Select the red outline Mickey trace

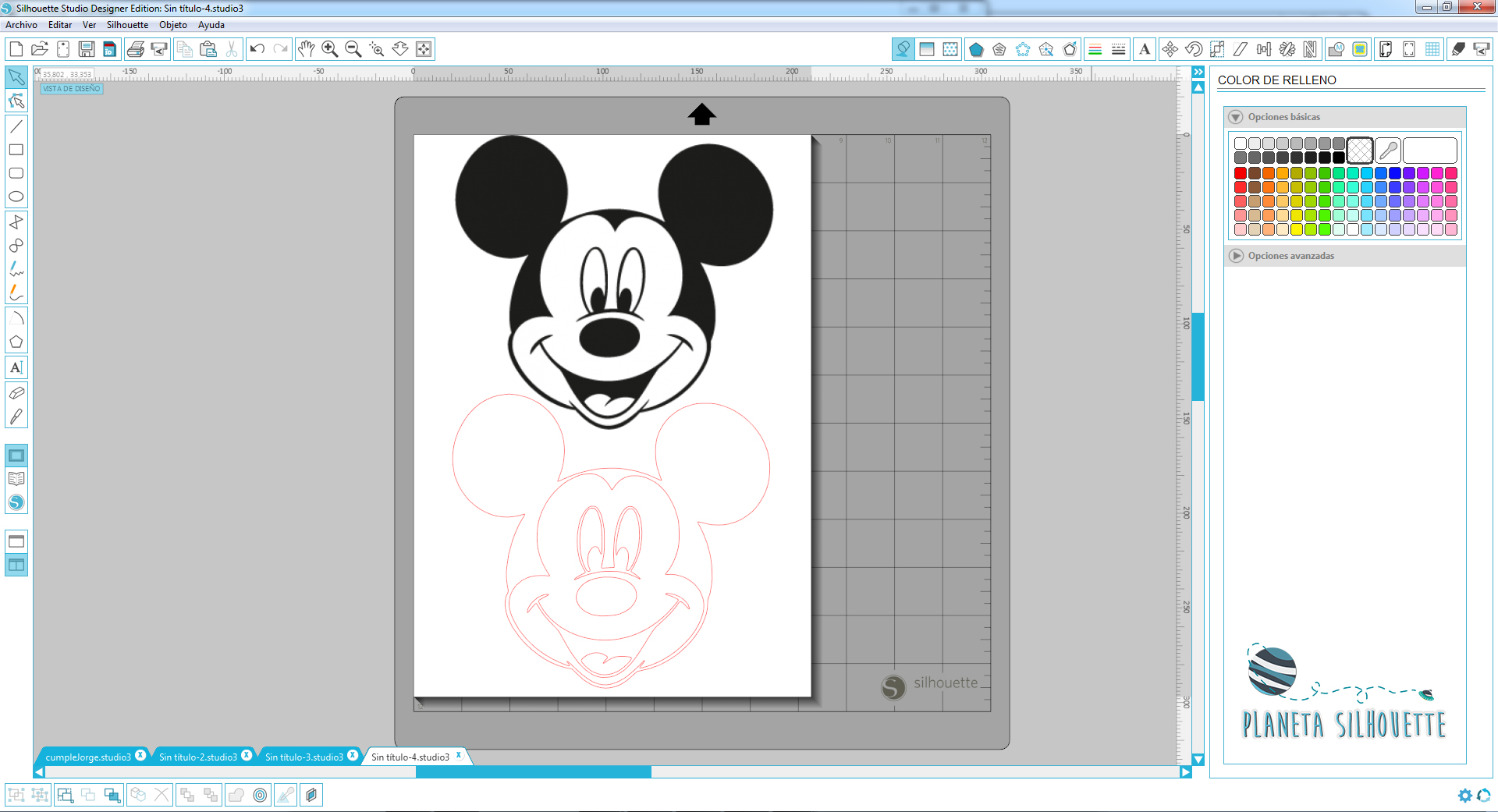click(x=611, y=541)
